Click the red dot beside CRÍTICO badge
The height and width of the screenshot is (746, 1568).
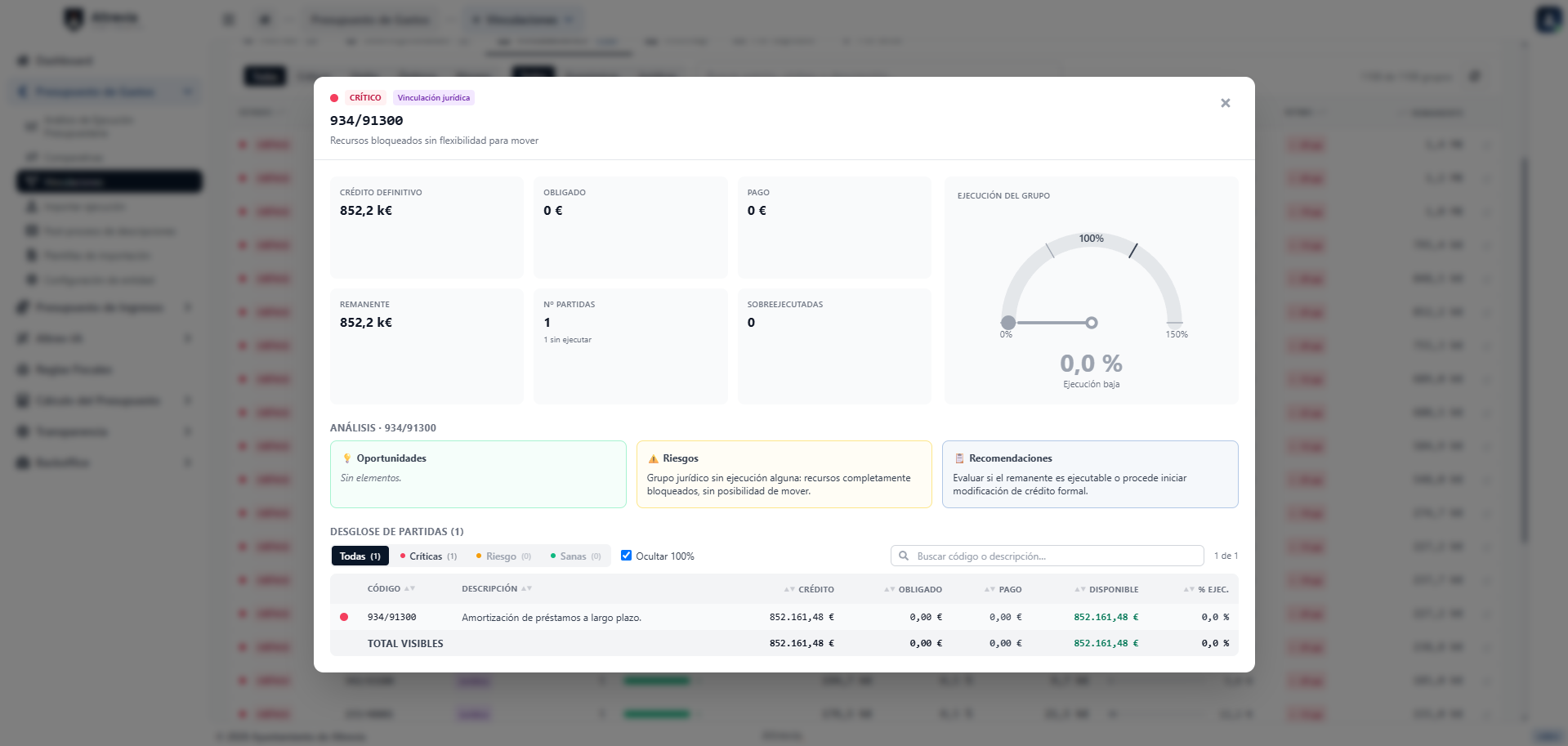tap(334, 98)
